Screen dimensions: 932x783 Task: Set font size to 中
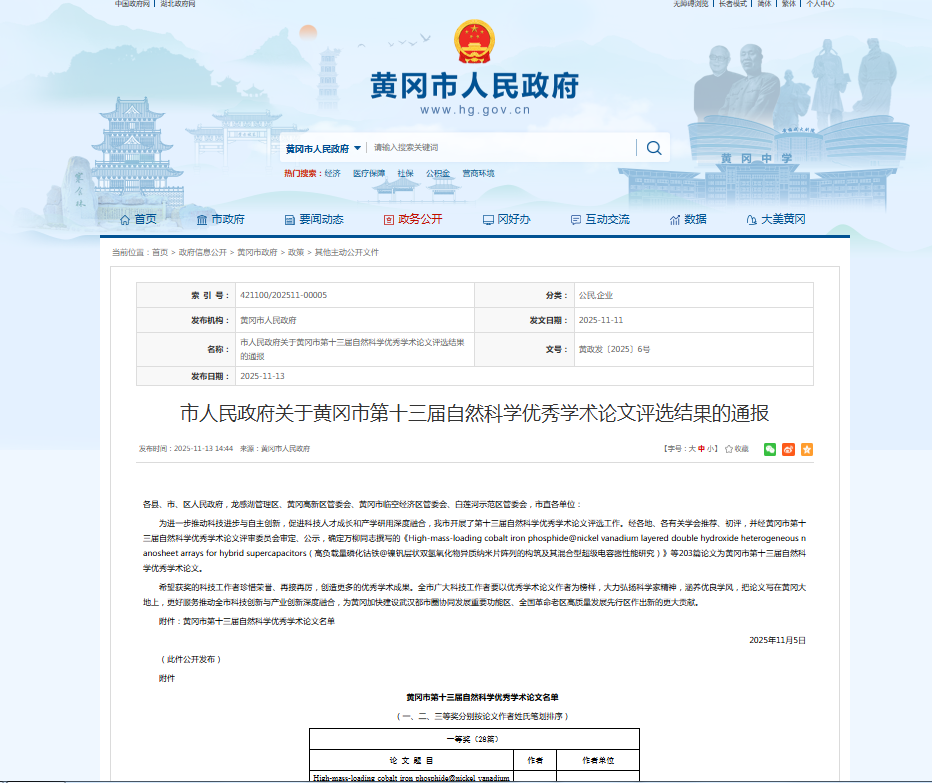[701, 449]
